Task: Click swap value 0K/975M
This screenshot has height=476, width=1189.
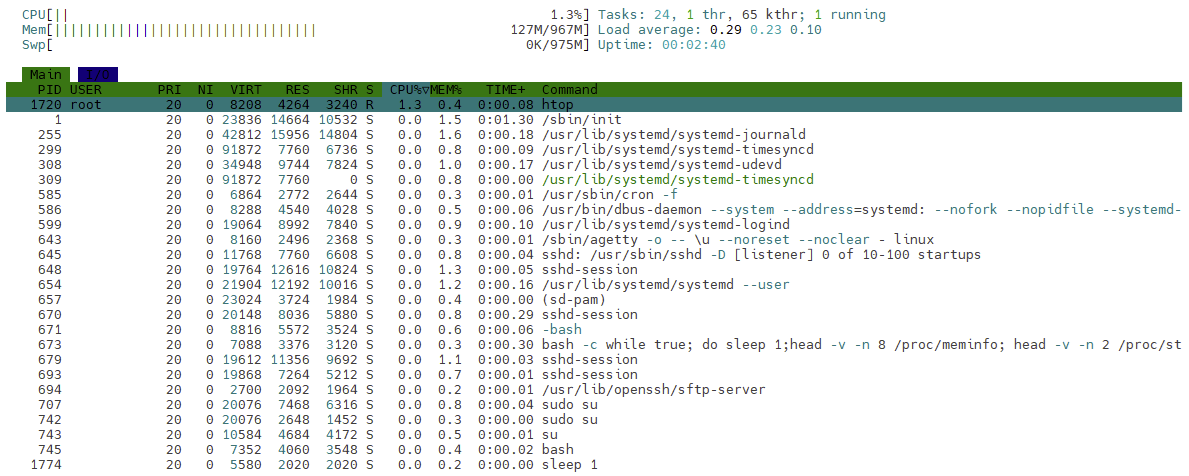Action: click(554, 45)
